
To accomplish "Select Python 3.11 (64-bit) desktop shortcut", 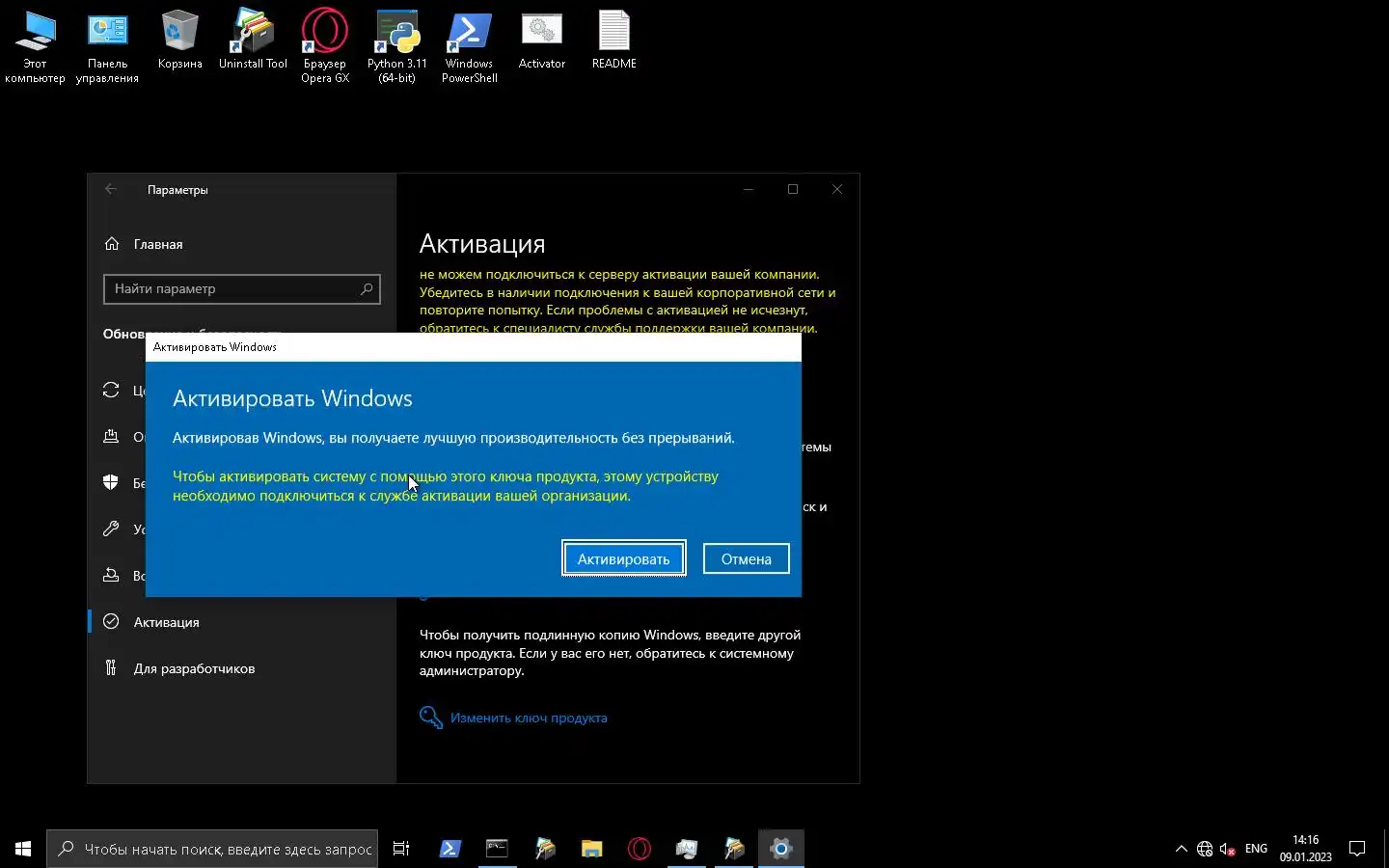I will coord(397,46).
